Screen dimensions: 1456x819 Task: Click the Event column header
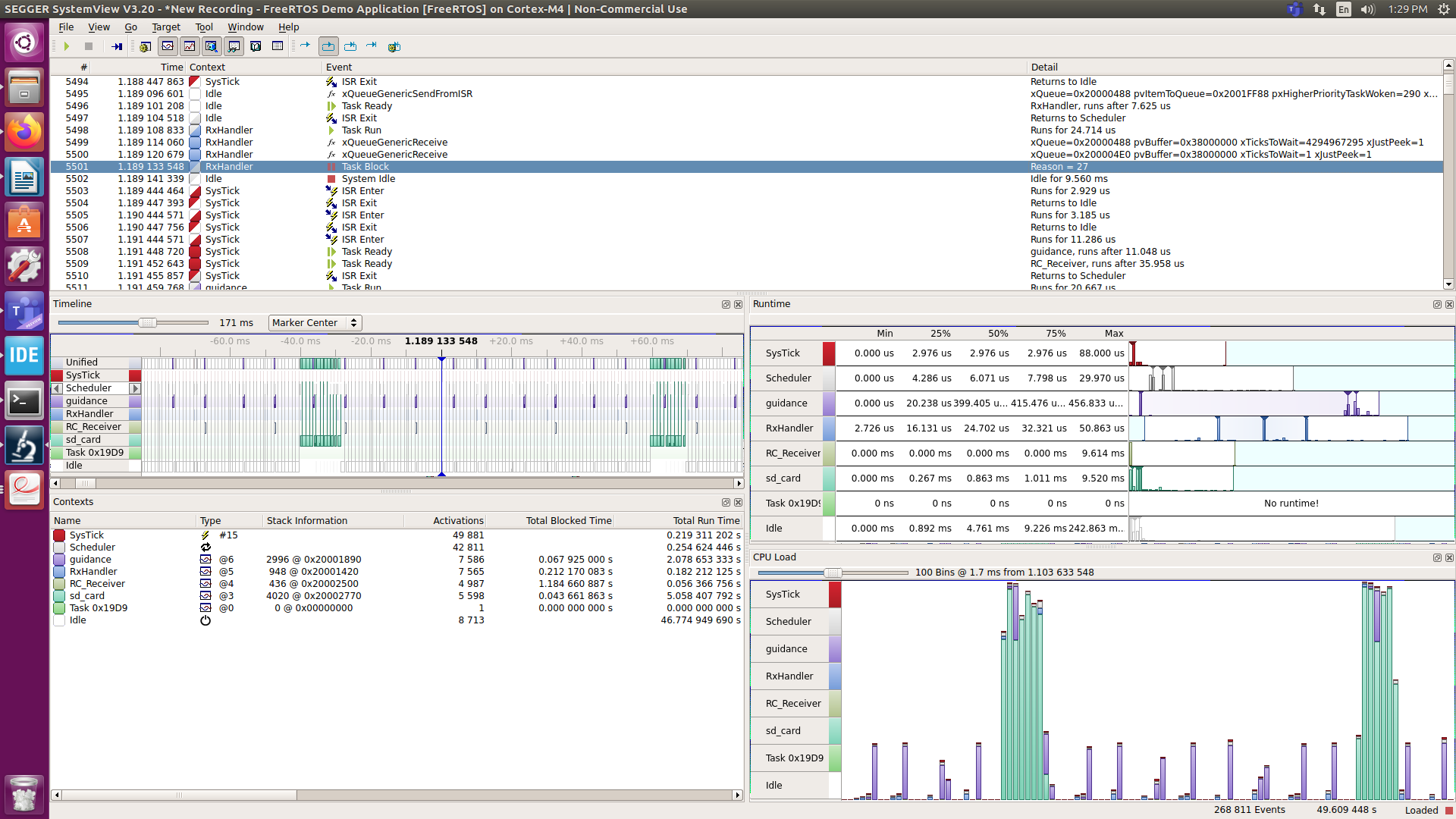675,67
